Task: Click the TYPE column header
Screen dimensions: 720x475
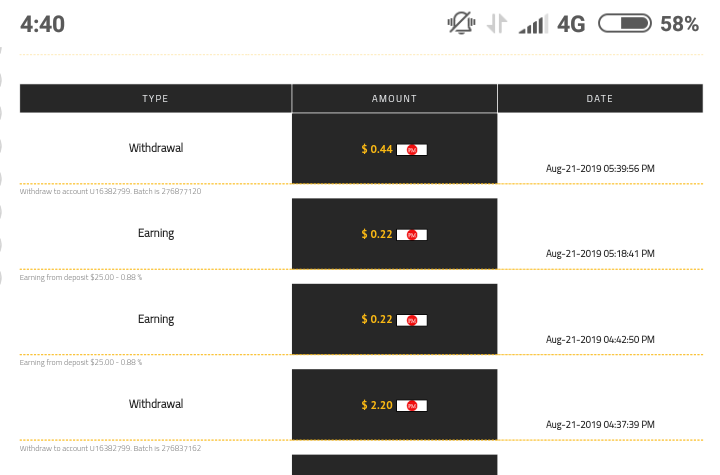Action: (155, 99)
